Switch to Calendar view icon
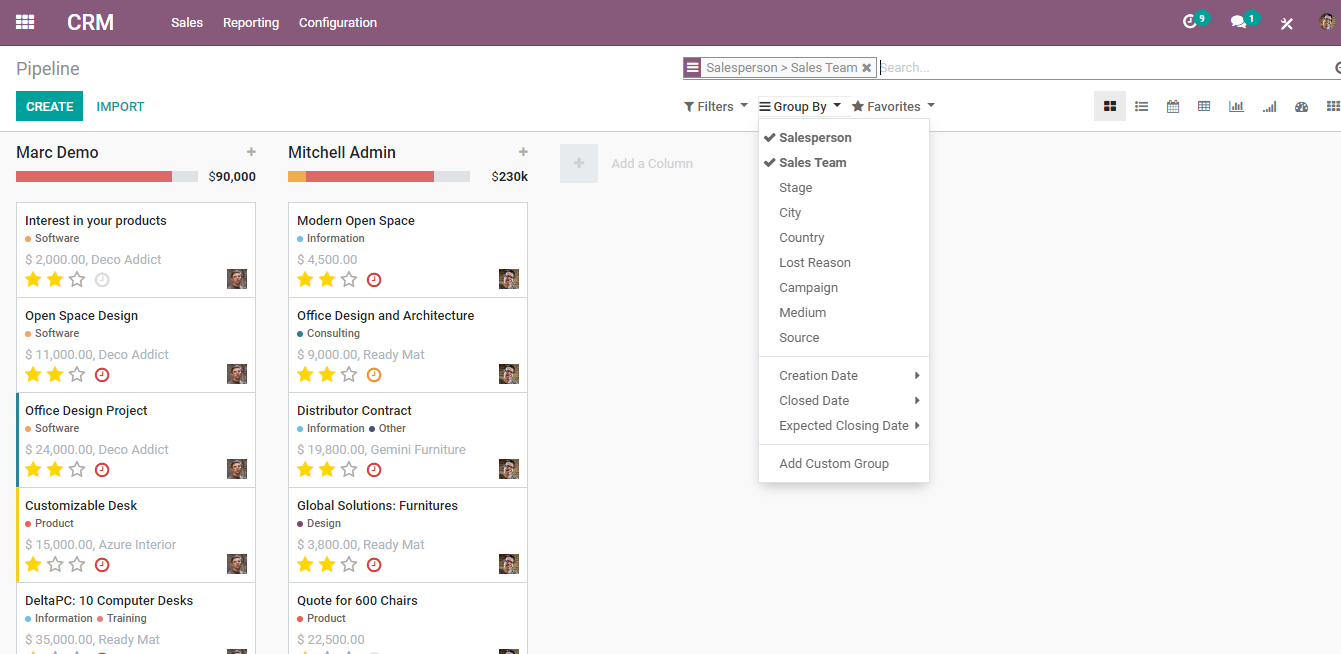 pyautogui.click(x=1173, y=106)
